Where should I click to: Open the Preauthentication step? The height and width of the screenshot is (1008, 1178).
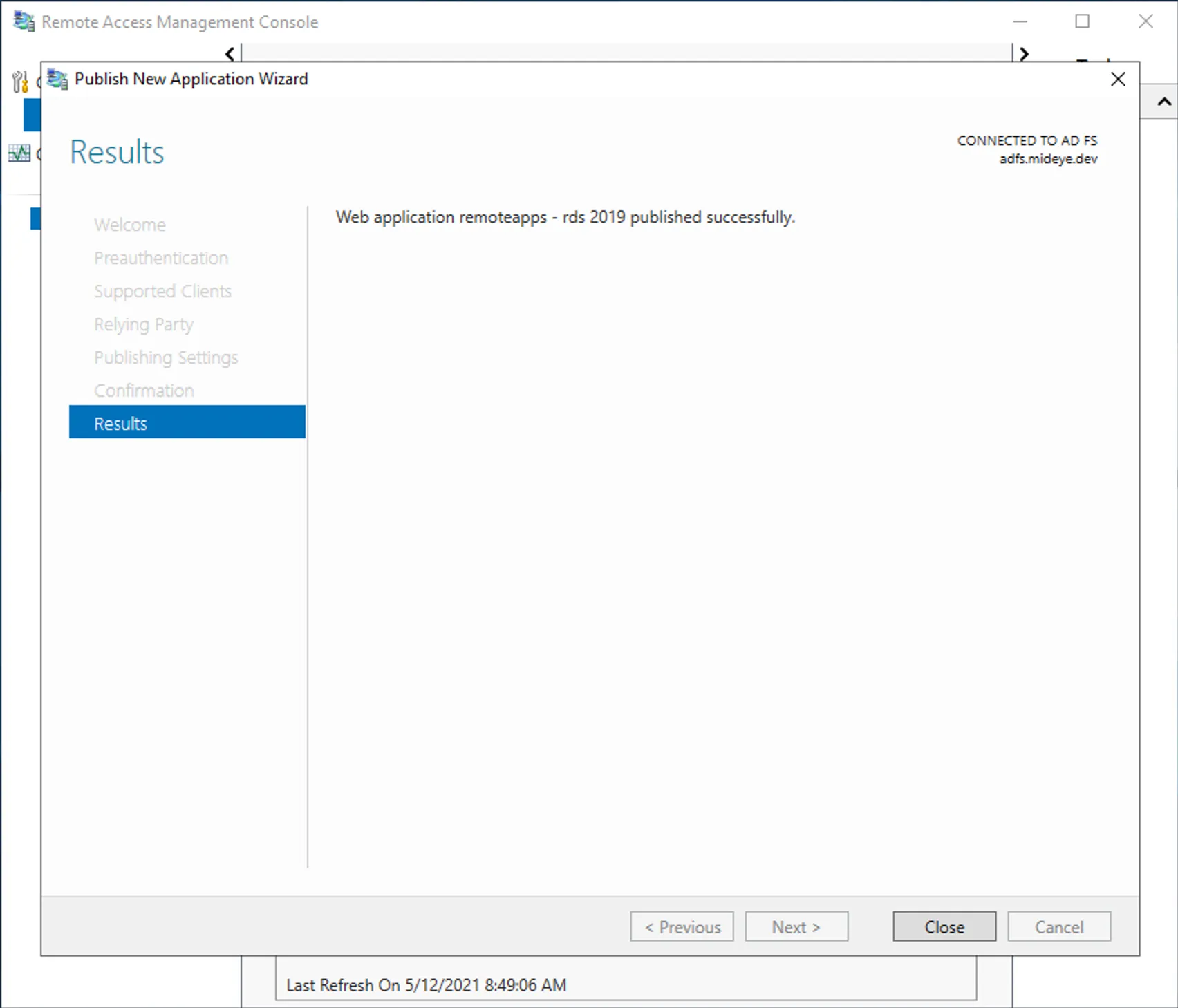pos(161,257)
